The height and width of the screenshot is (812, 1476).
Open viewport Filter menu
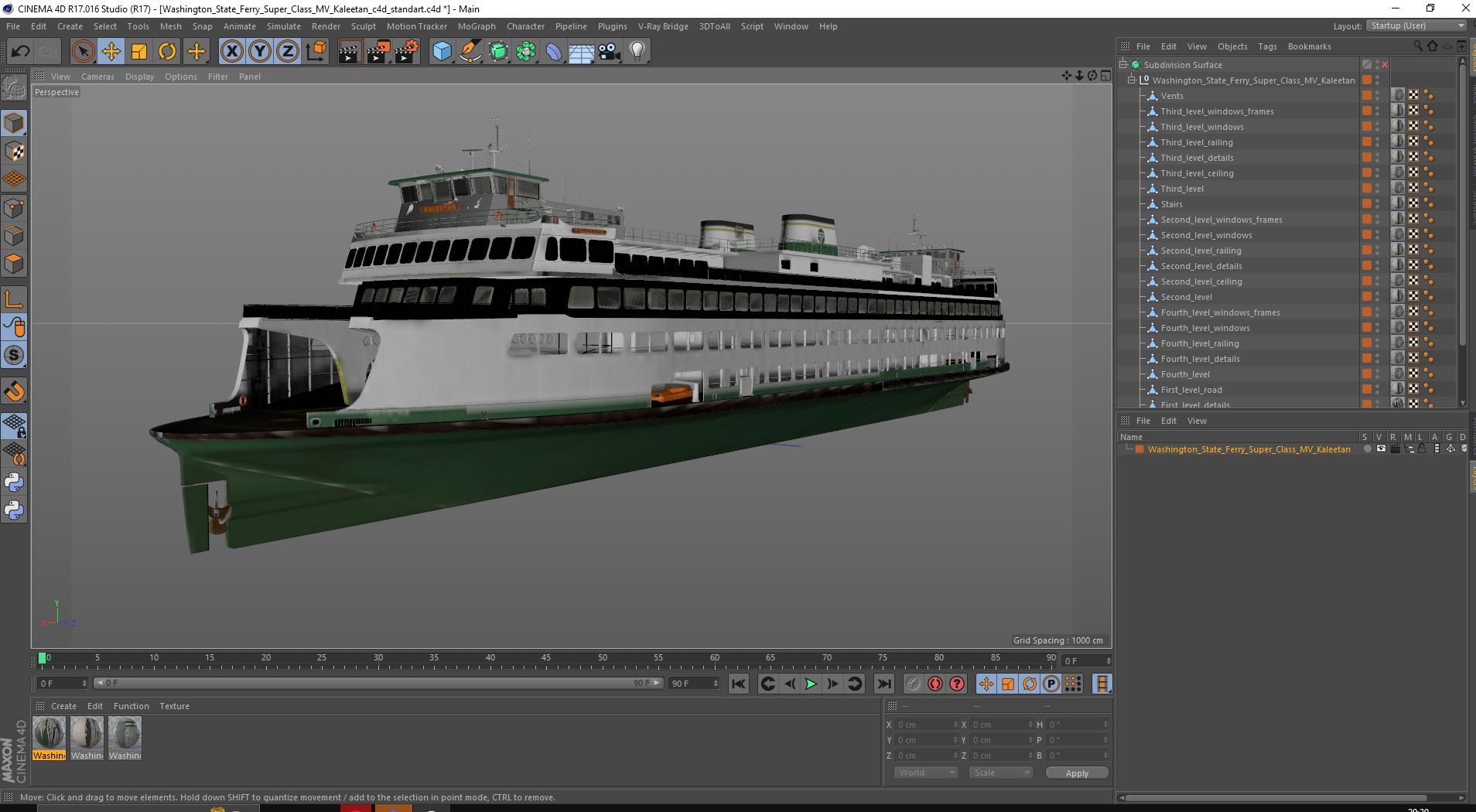click(x=218, y=77)
